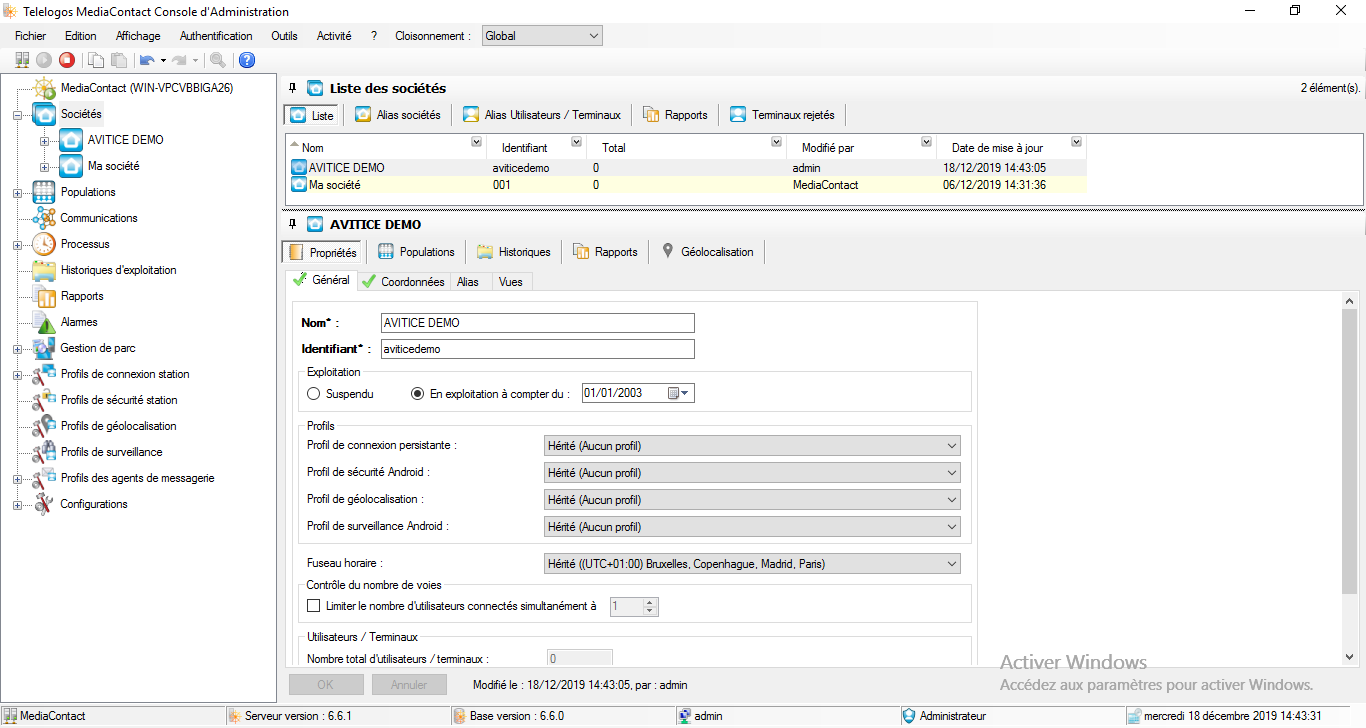Enable limiter le nombre d'utilisateurs checkbox
The height and width of the screenshot is (728, 1366).
click(x=314, y=606)
